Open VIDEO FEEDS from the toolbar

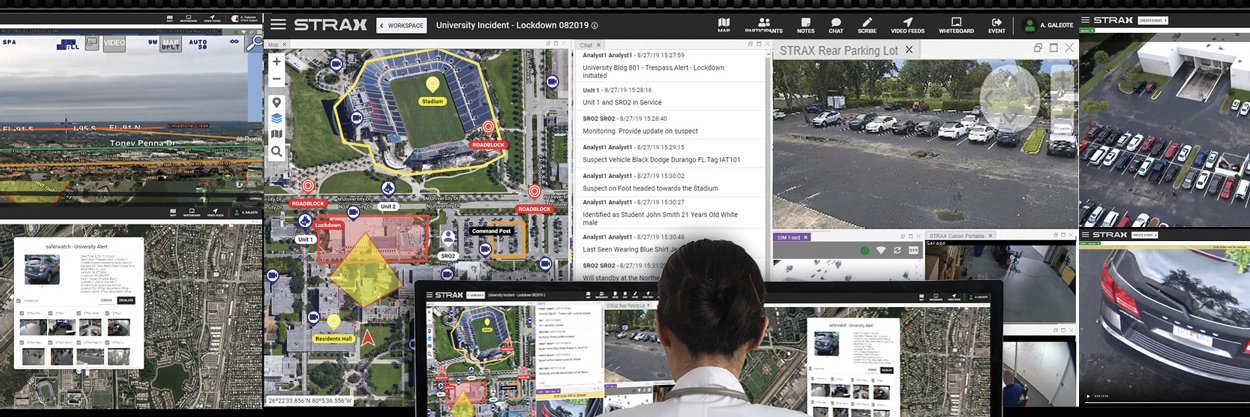click(908, 25)
